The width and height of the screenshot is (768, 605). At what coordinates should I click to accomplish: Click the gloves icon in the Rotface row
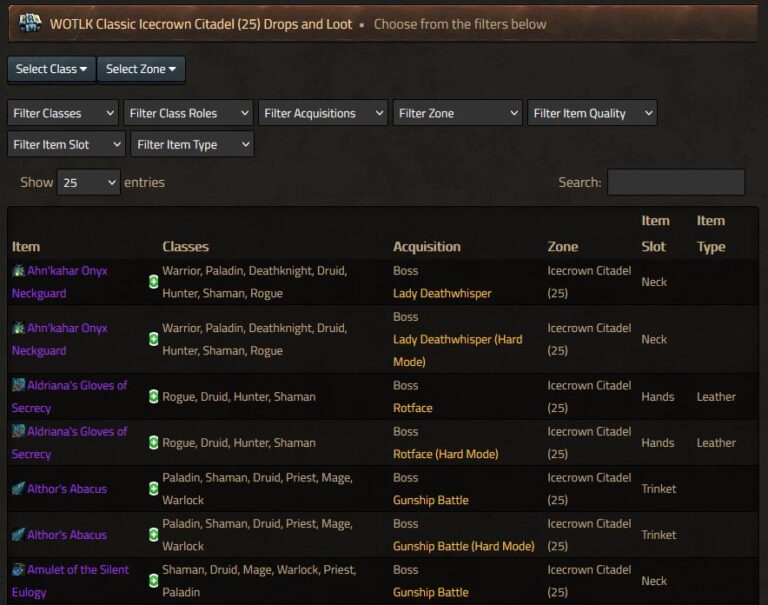point(19,385)
